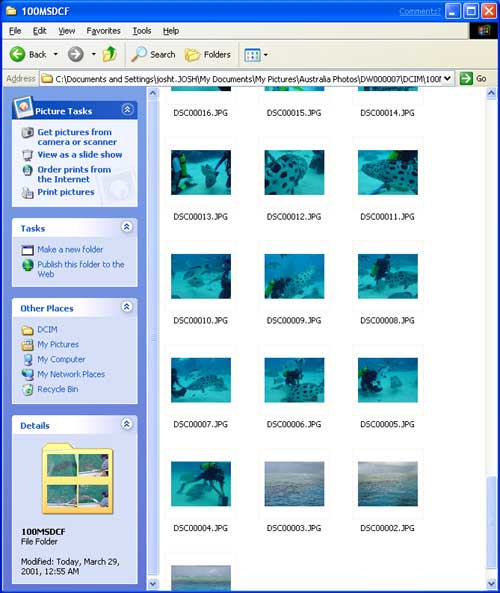Click the green Back arrow icon
500x593 pixels.
tap(17, 54)
